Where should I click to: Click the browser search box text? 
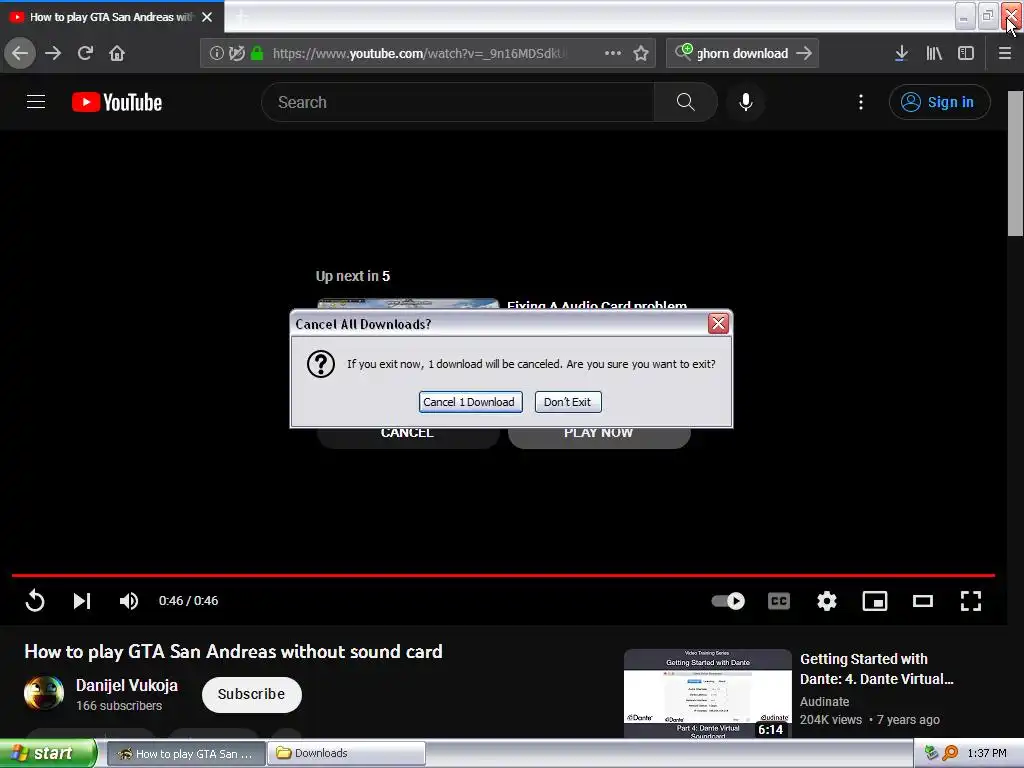(x=742, y=54)
